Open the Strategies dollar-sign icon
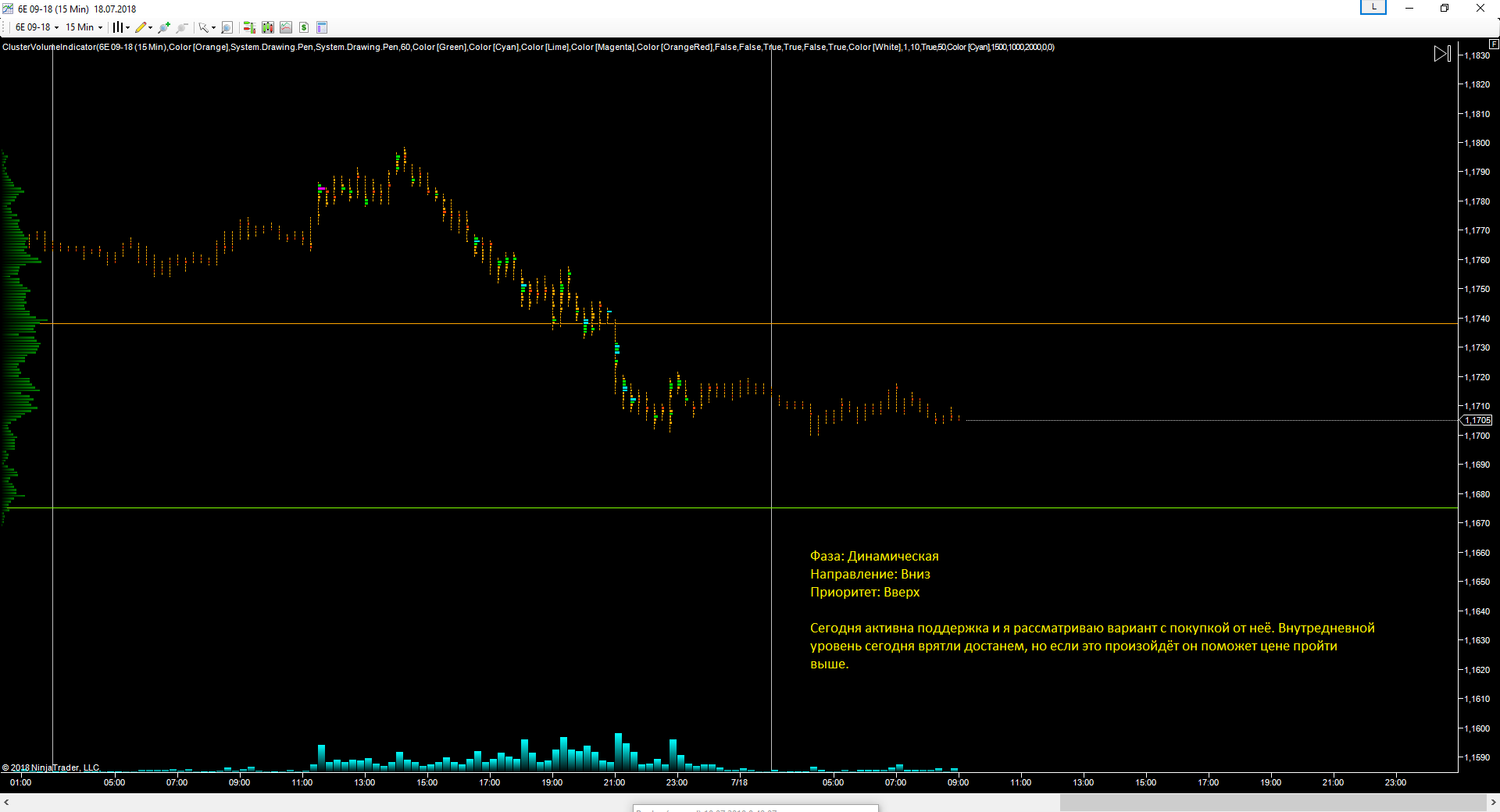The width and height of the screenshot is (1500, 812). coord(304,27)
